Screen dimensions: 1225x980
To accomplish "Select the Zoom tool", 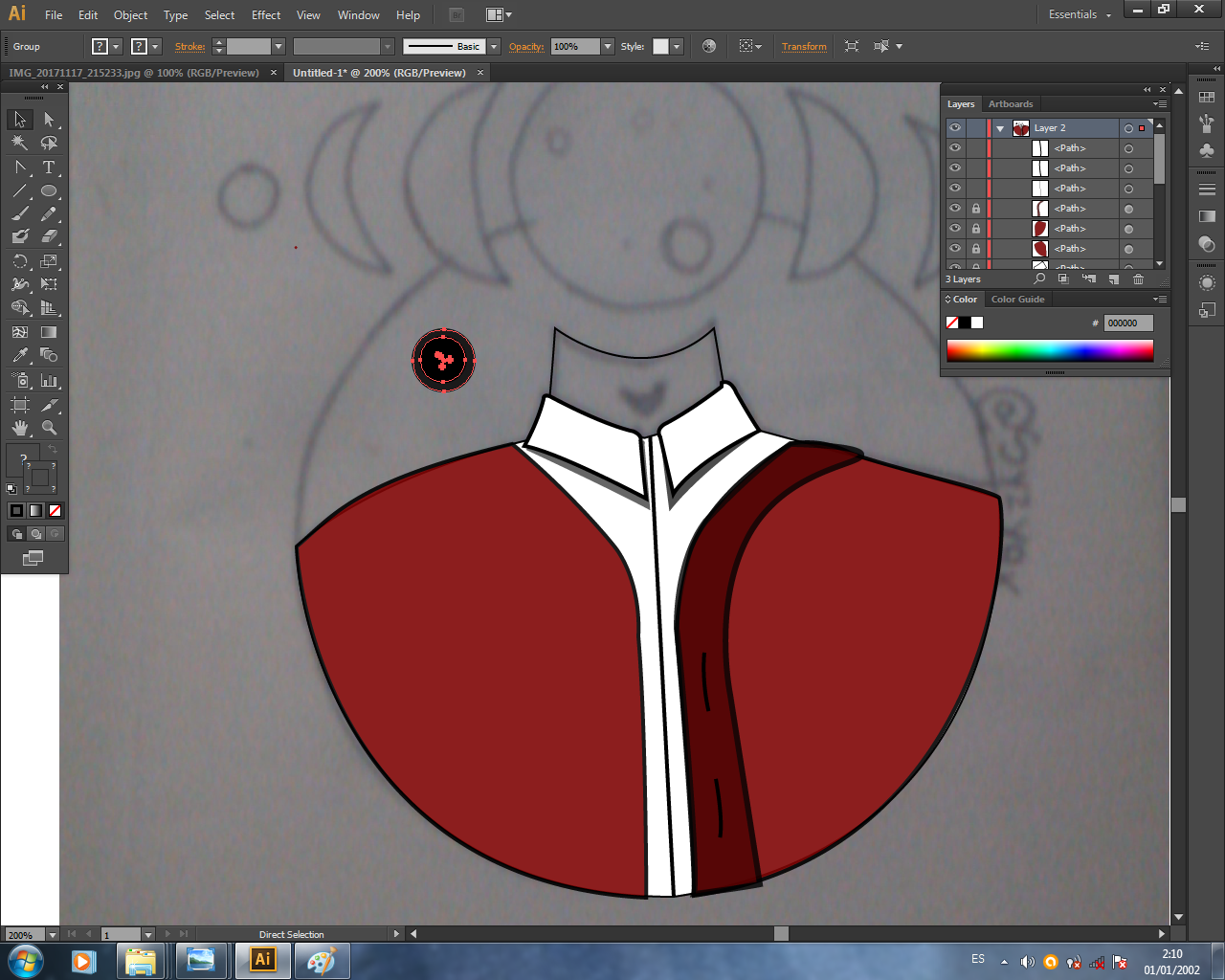I will [x=49, y=428].
